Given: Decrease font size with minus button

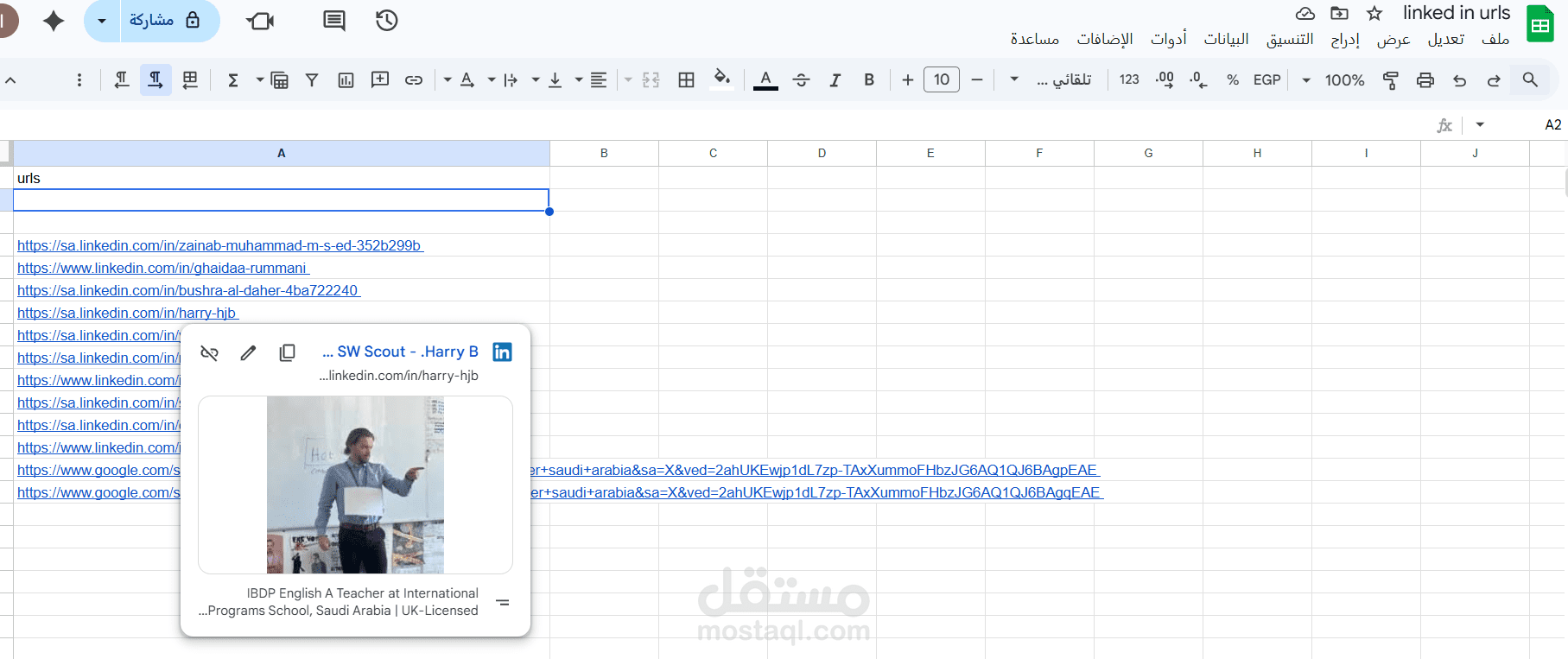Looking at the screenshot, I should coord(977,80).
